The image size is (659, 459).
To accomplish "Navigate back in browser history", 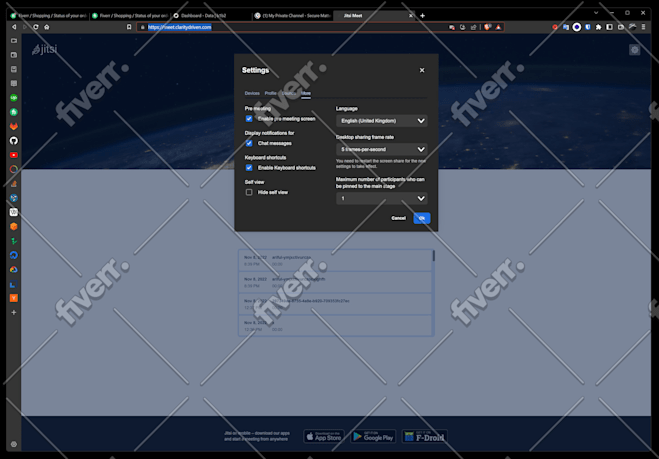I will [x=14, y=27].
